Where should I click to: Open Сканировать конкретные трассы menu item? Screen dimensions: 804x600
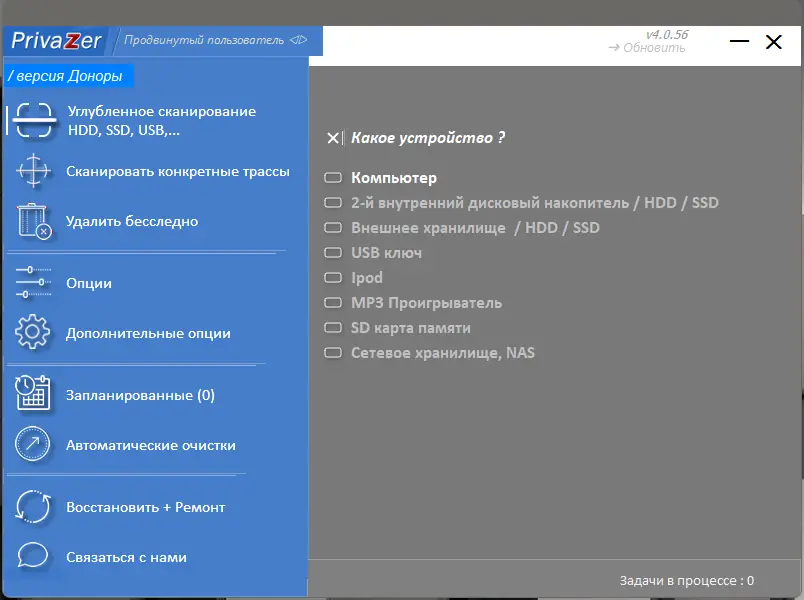tap(177, 171)
